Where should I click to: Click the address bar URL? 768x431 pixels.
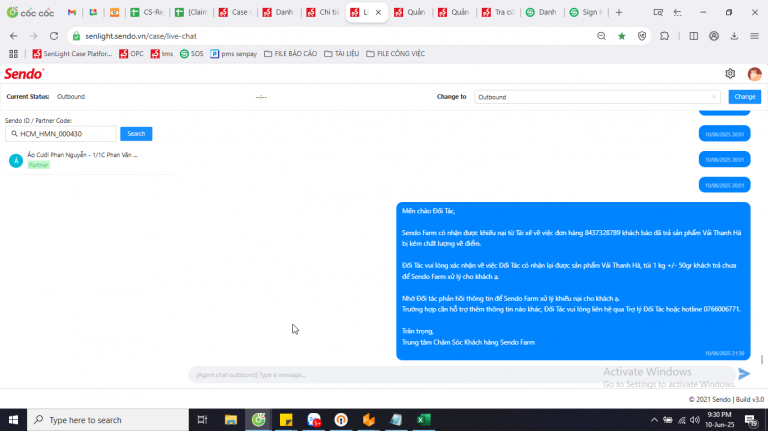pos(141,36)
